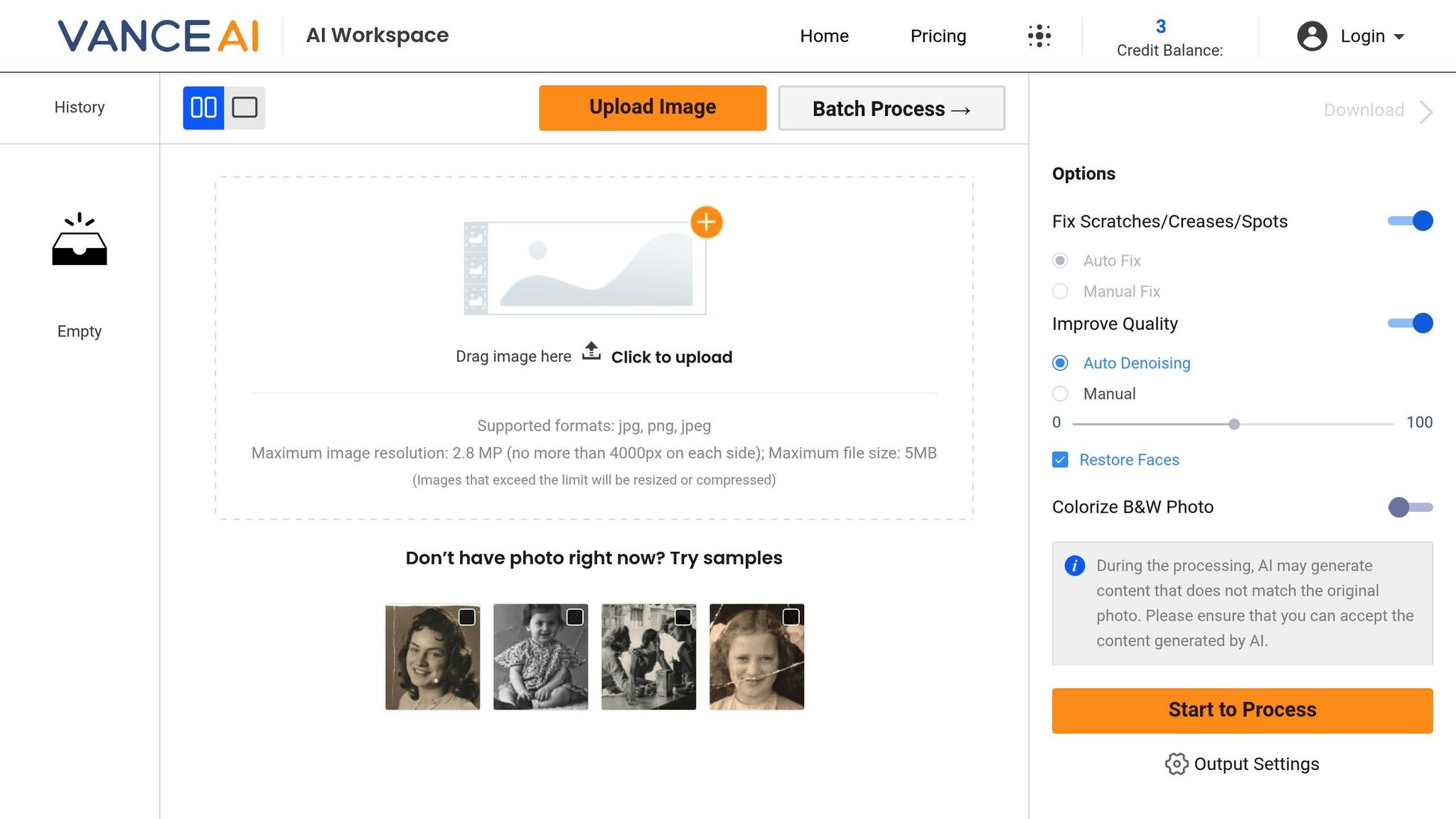Viewport: 1456px width, 819px height.
Task: Click the upload tray arrow icon
Action: 591,351
